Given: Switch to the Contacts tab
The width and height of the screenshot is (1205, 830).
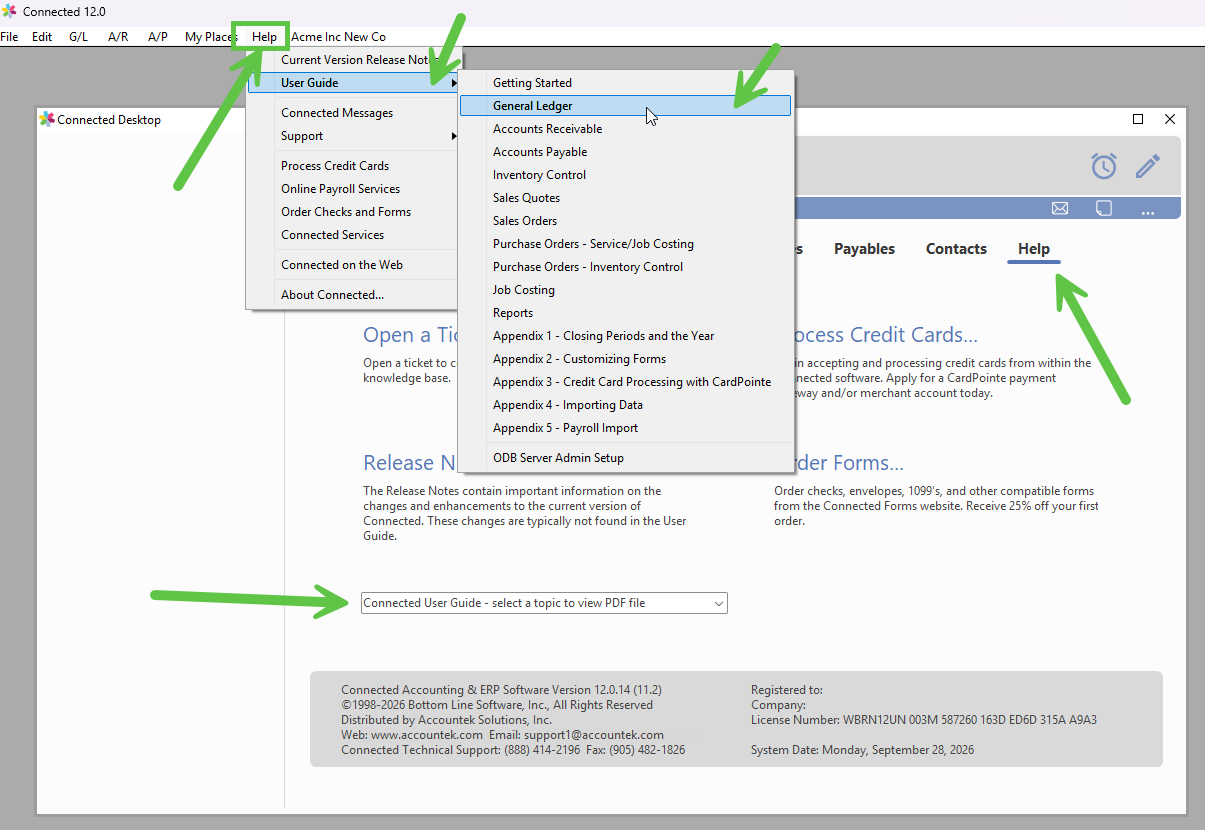Looking at the screenshot, I should pos(956,249).
